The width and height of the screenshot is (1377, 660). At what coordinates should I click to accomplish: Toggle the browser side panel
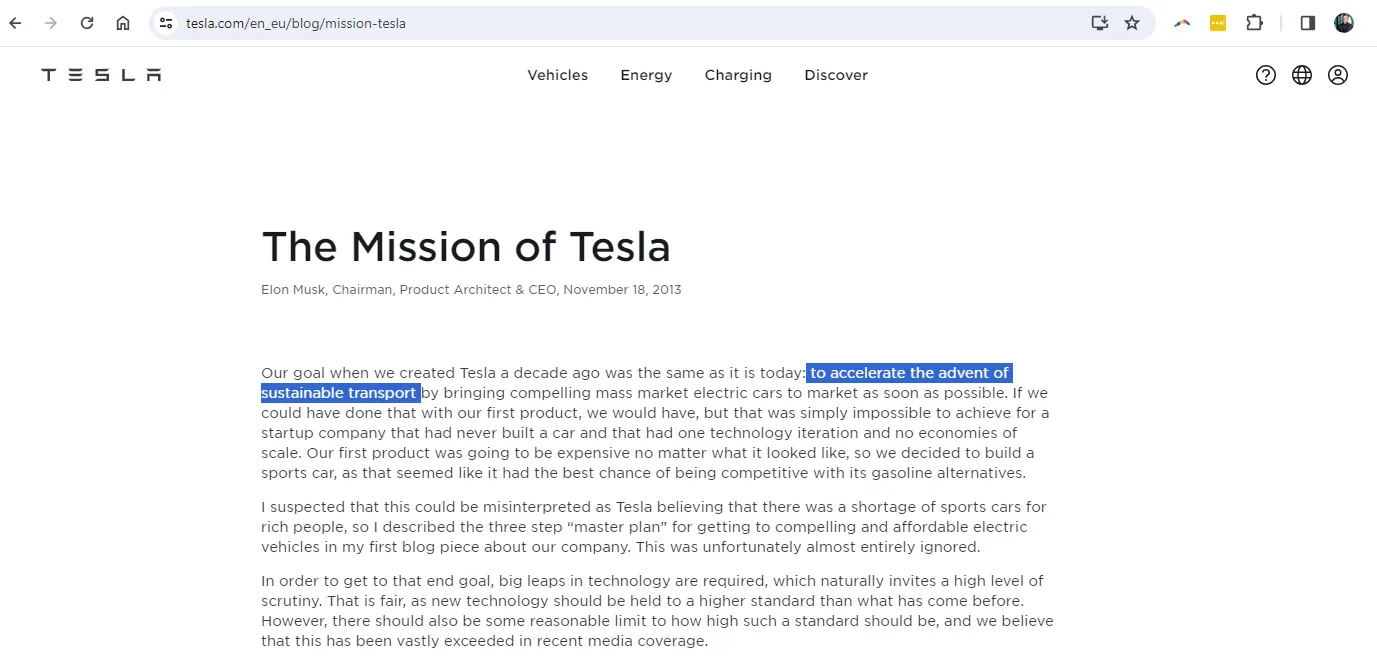click(1307, 23)
